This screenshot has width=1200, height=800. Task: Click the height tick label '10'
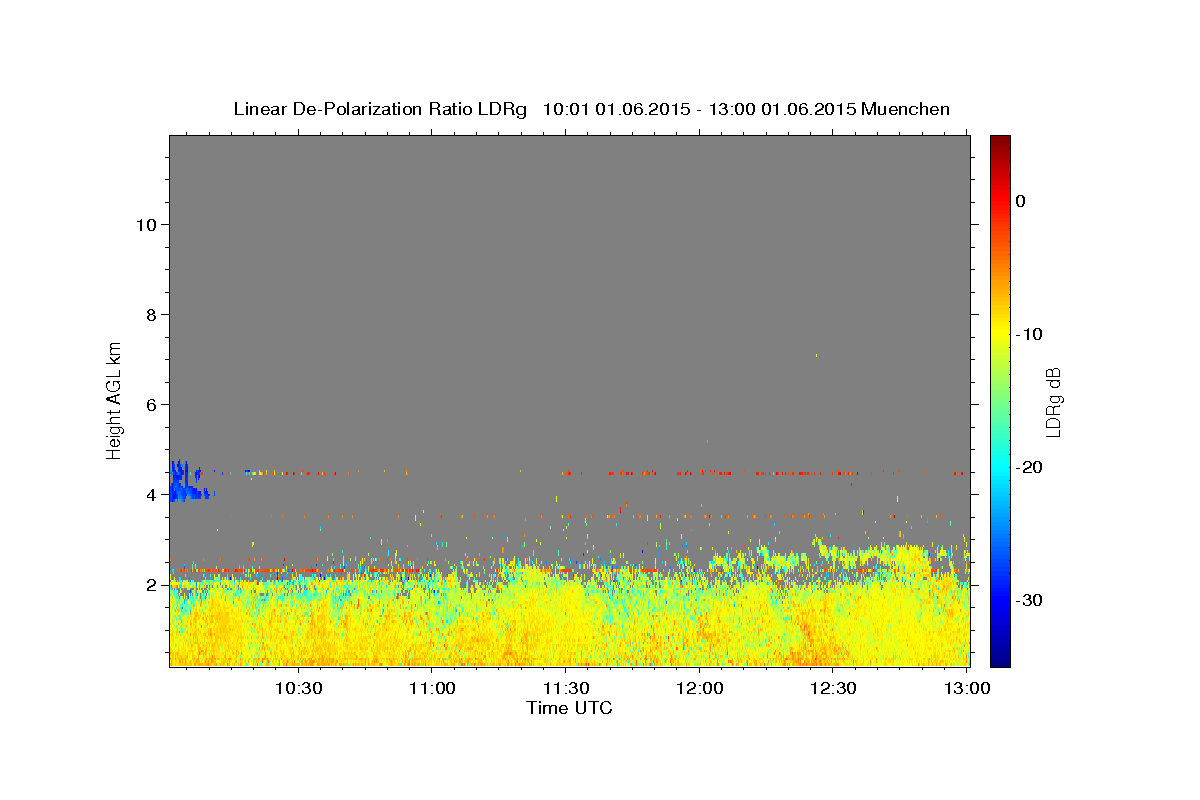145,224
